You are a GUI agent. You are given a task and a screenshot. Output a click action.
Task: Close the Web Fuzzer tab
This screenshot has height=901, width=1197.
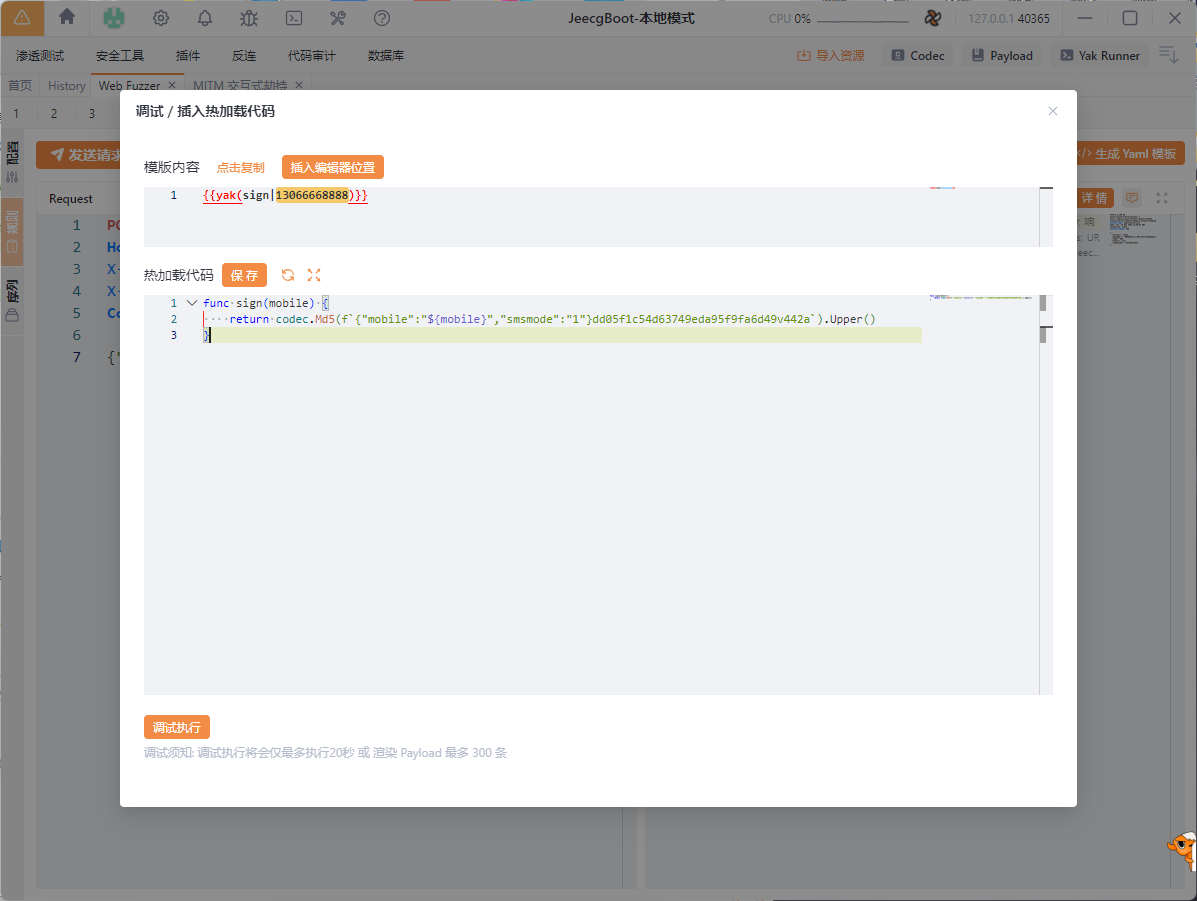pyautogui.click(x=172, y=85)
